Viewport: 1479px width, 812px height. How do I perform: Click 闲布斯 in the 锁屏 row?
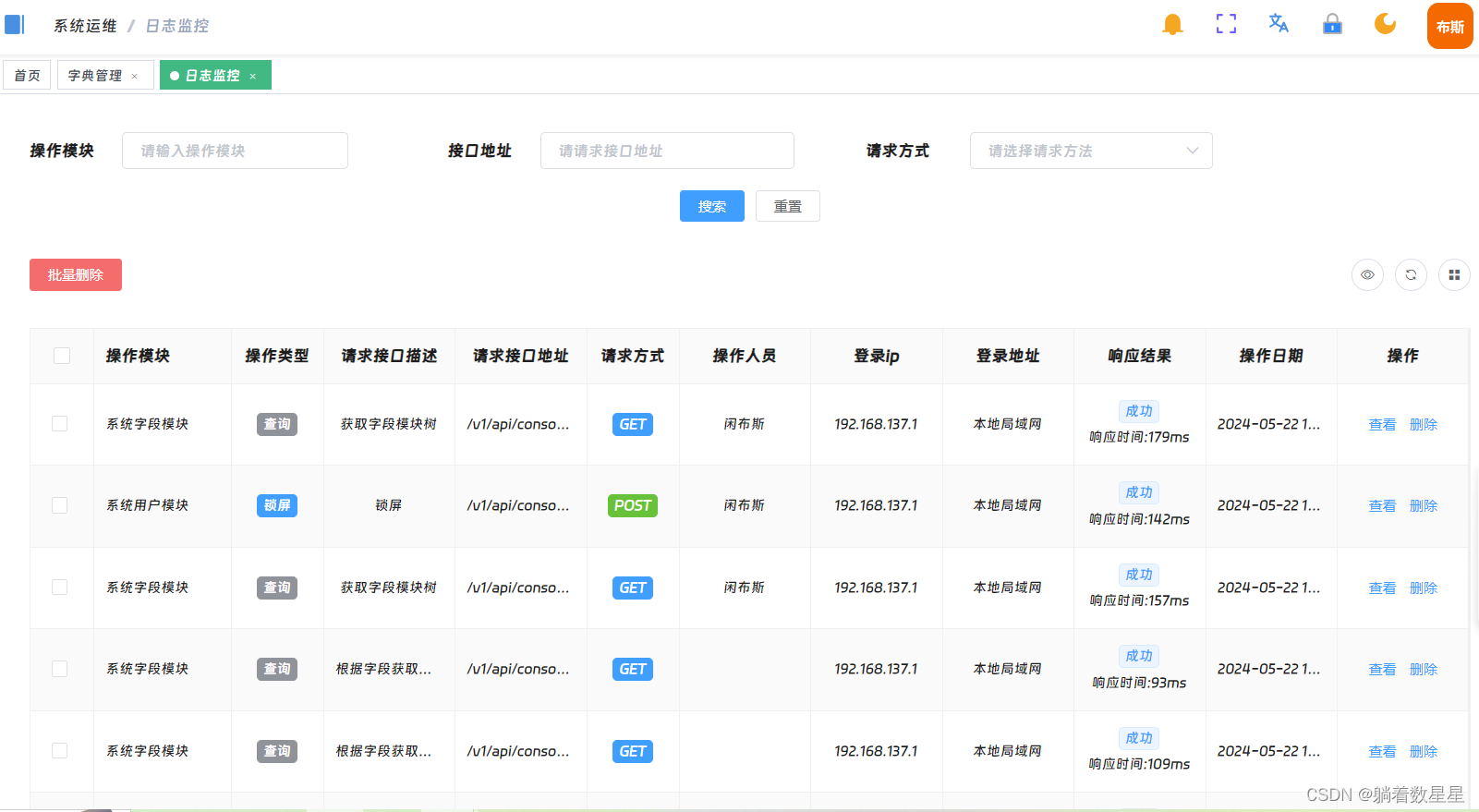(x=745, y=505)
